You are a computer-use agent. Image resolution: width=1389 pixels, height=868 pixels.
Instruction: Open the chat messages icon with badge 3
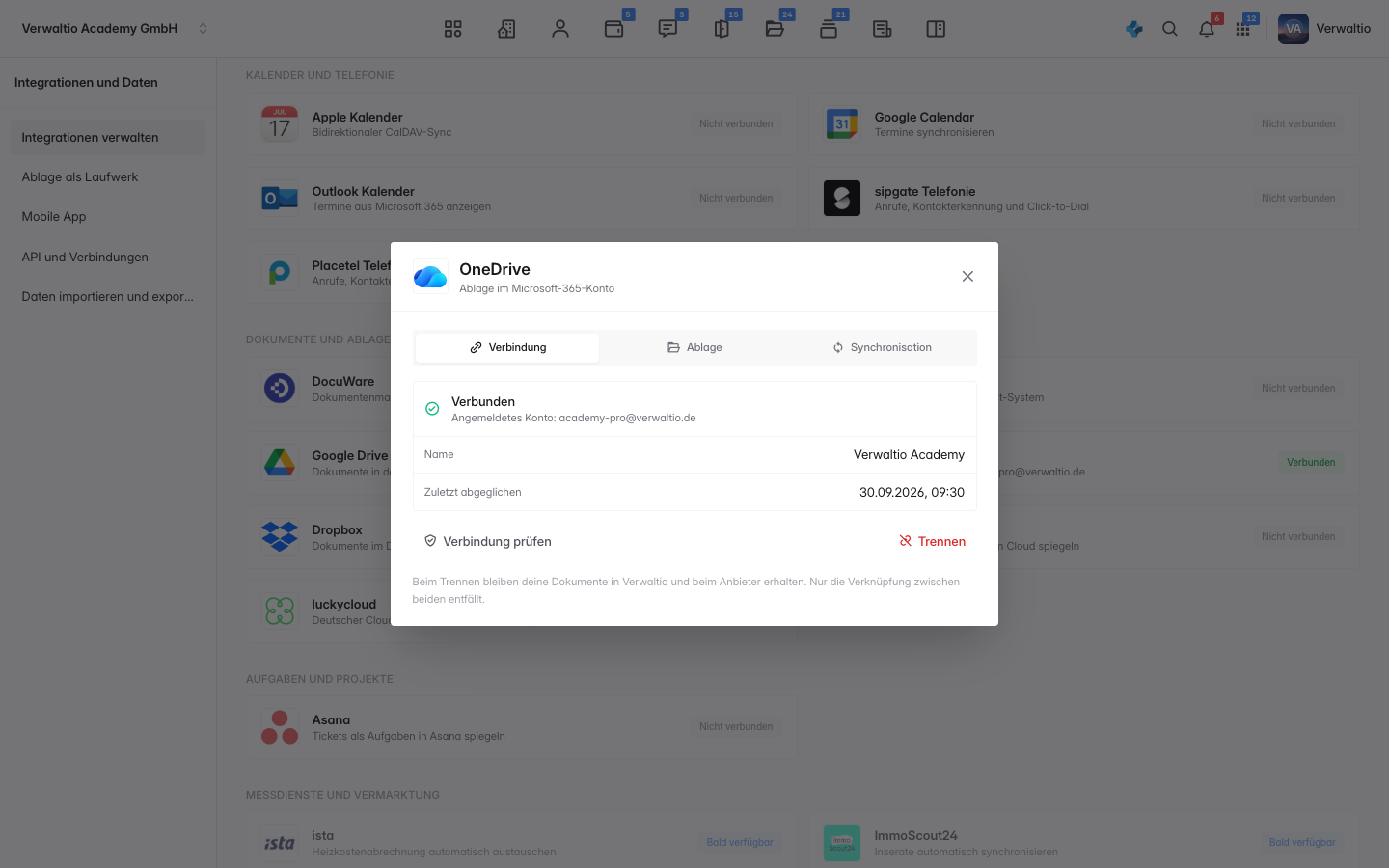(x=667, y=29)
